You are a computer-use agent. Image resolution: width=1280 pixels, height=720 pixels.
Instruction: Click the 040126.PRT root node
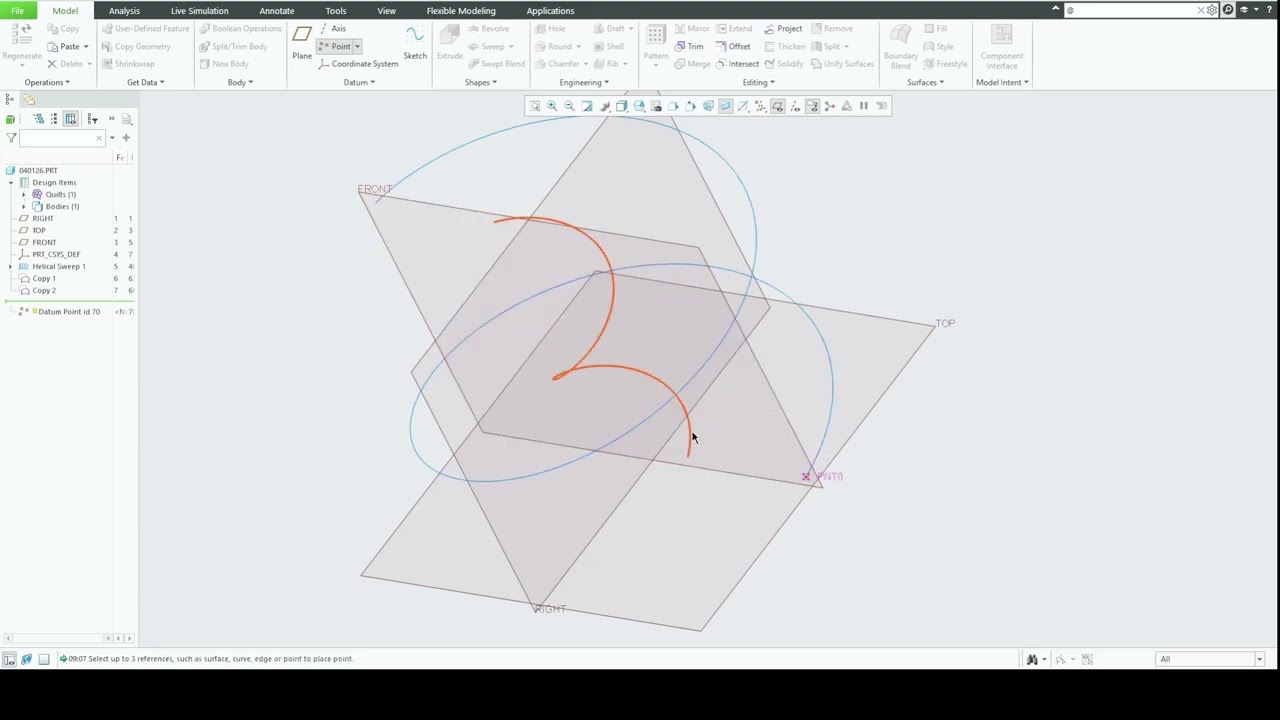click(38, 171)
